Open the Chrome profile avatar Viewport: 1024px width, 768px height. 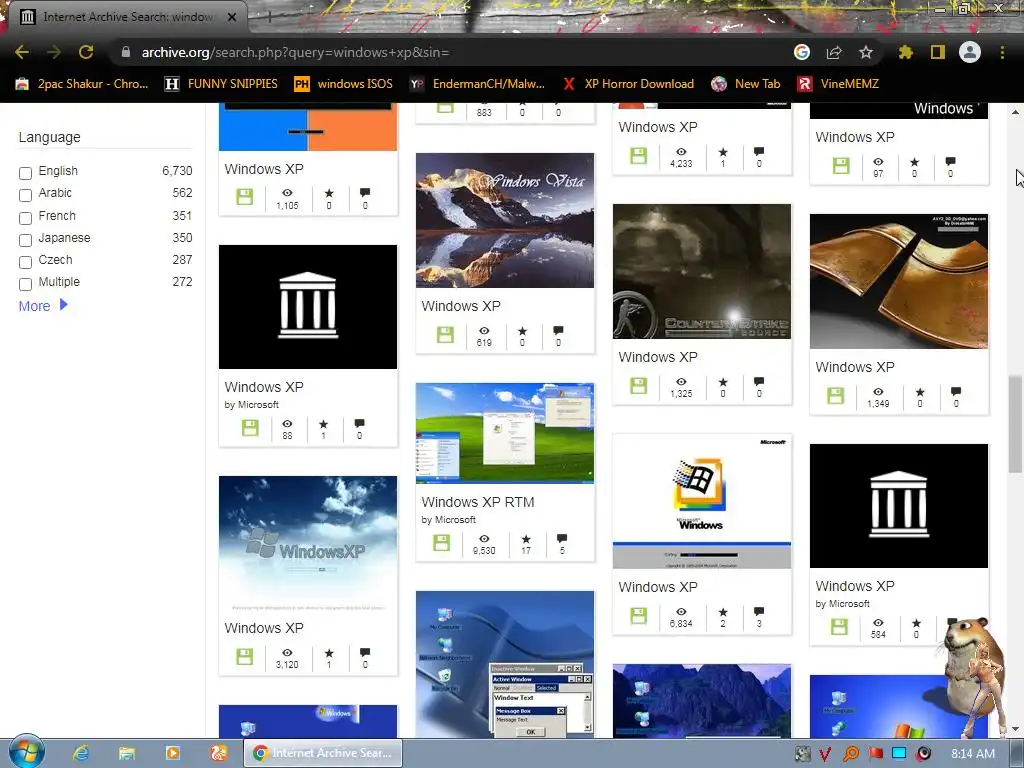pos(970,52)
